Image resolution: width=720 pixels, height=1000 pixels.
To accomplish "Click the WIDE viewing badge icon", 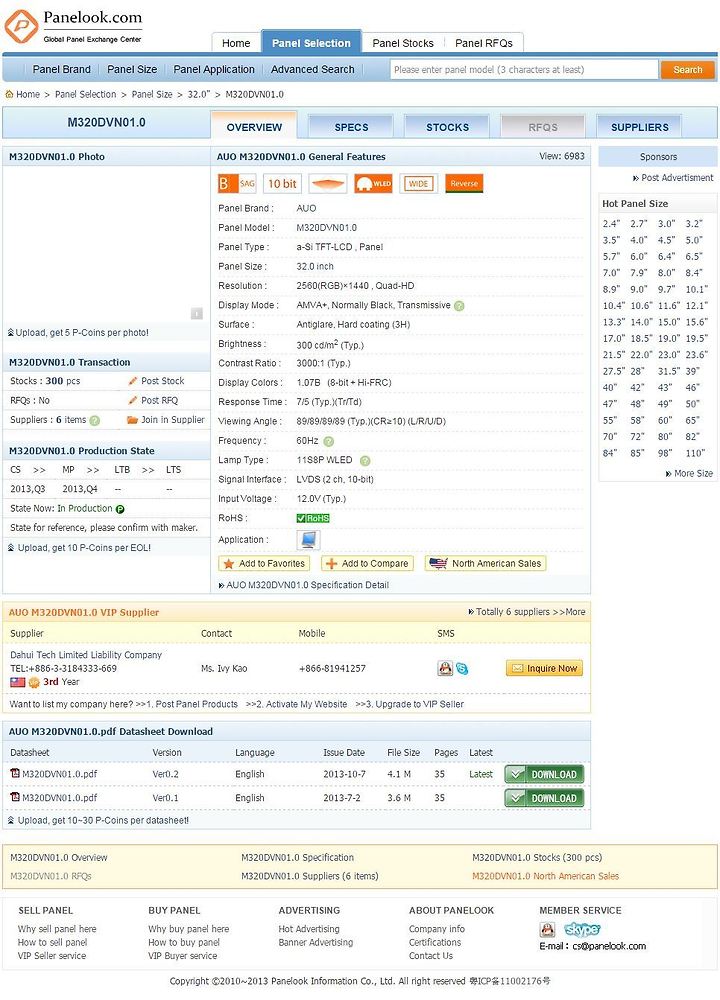I will pos(418,184).
